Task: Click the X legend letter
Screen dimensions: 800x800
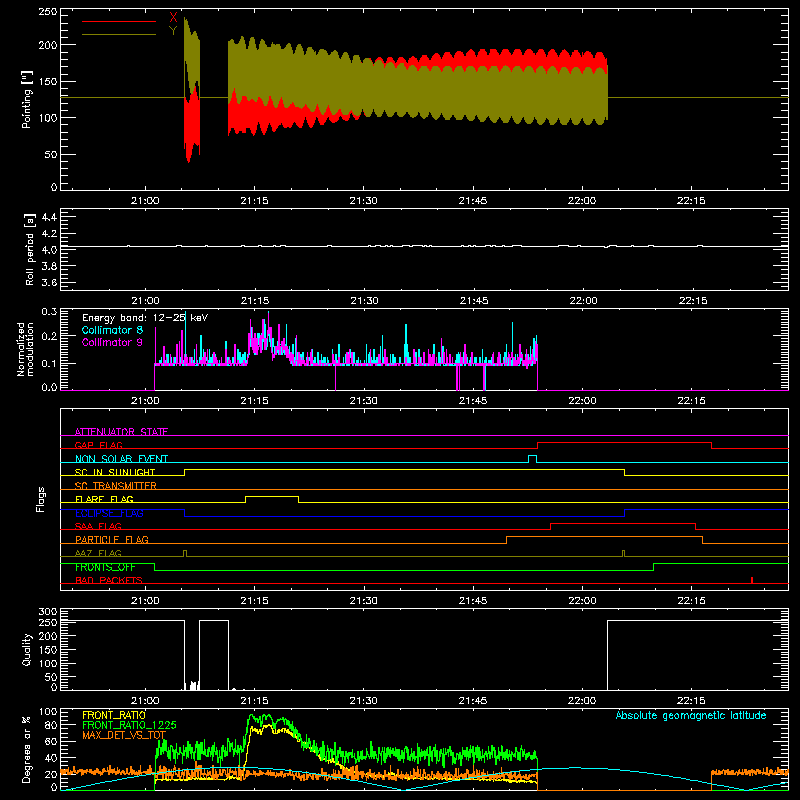Action: click(173, 18)
